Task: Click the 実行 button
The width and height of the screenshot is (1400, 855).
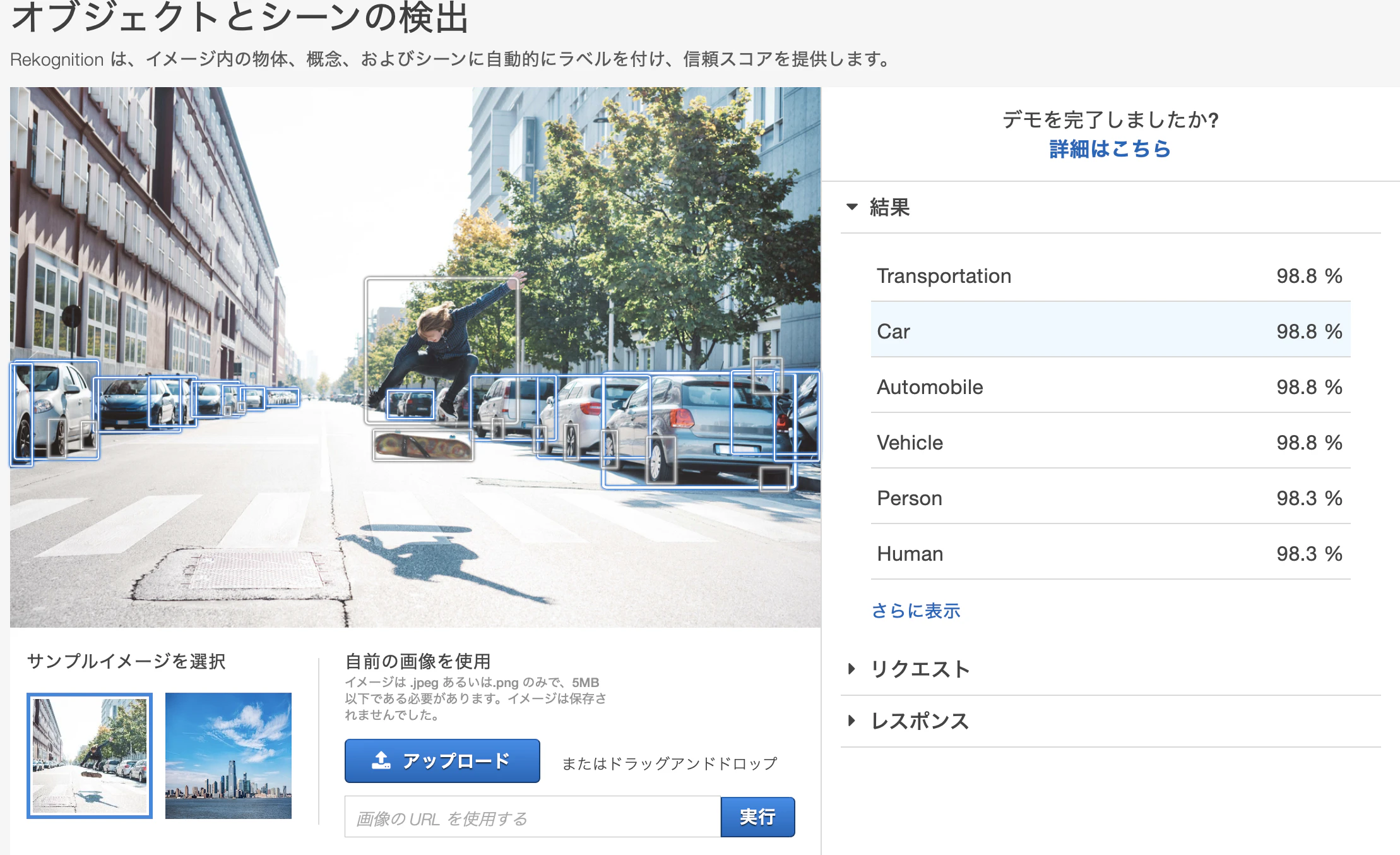Action: tap(757, 817)
